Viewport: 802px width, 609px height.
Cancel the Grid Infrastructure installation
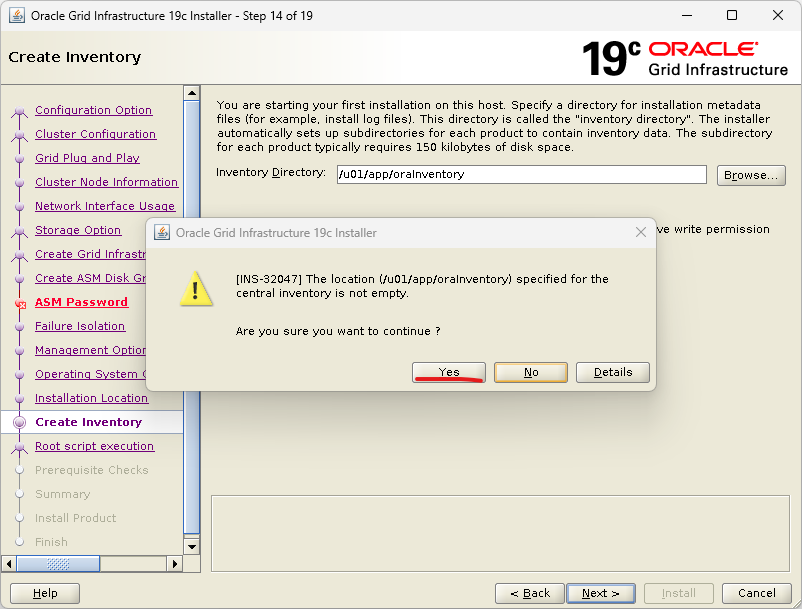pyautogui.click(x=756, y=593)
